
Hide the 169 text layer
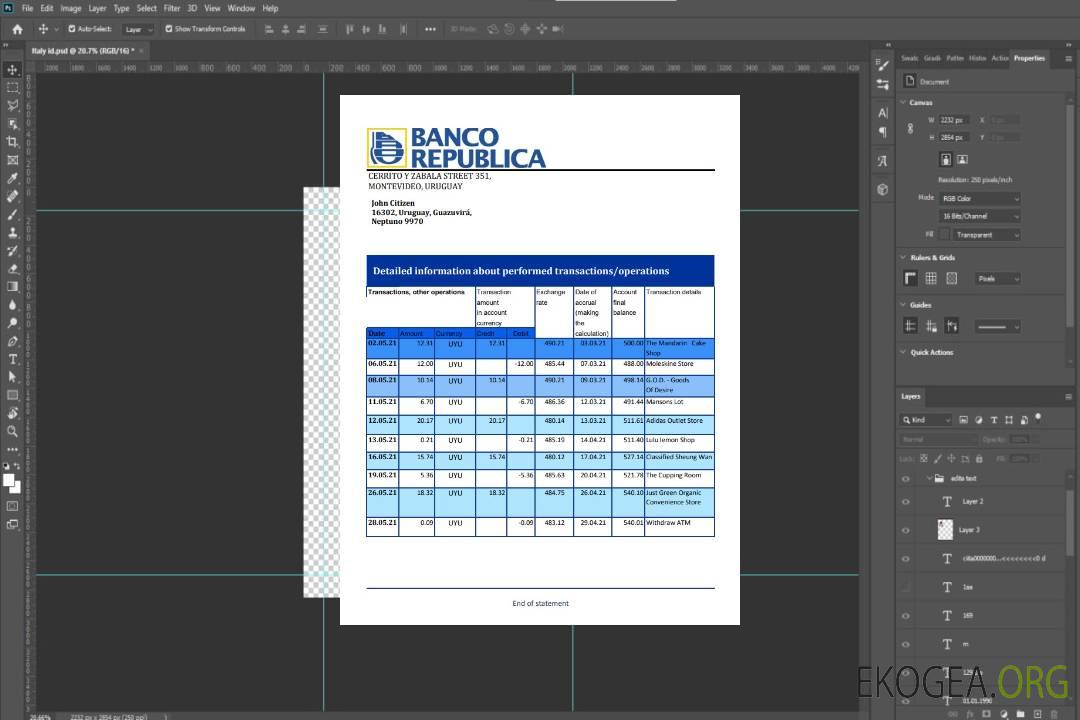[906, 616]
